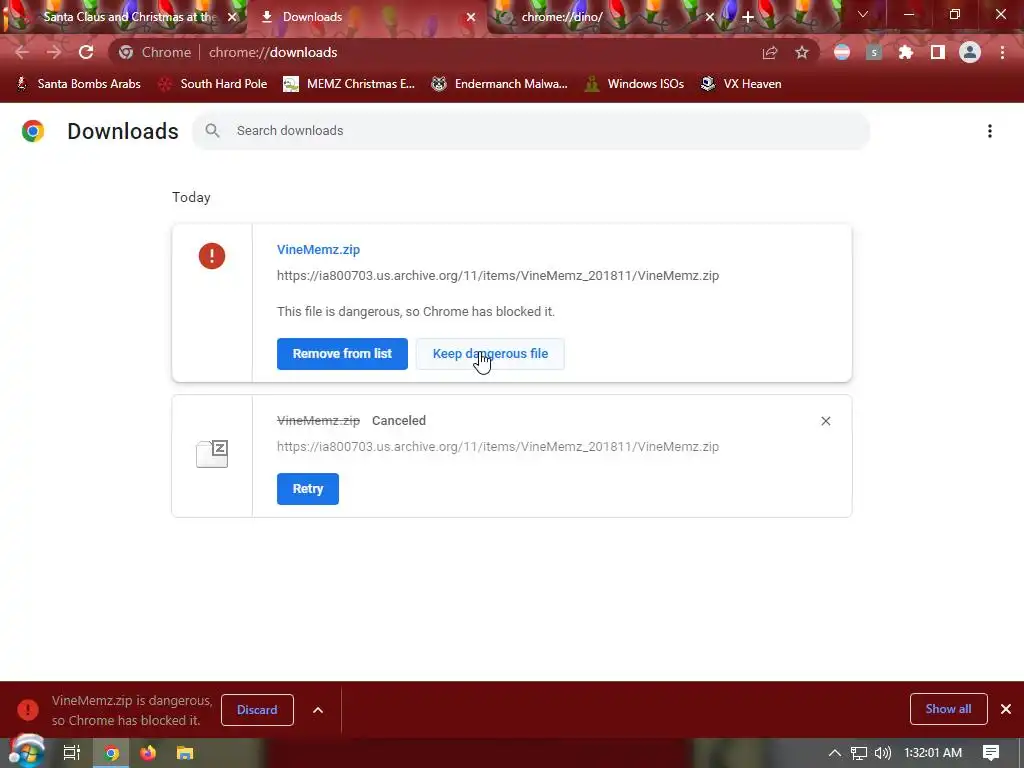
Task: Close the download bar at bottom
Action: coord(1006,709)
